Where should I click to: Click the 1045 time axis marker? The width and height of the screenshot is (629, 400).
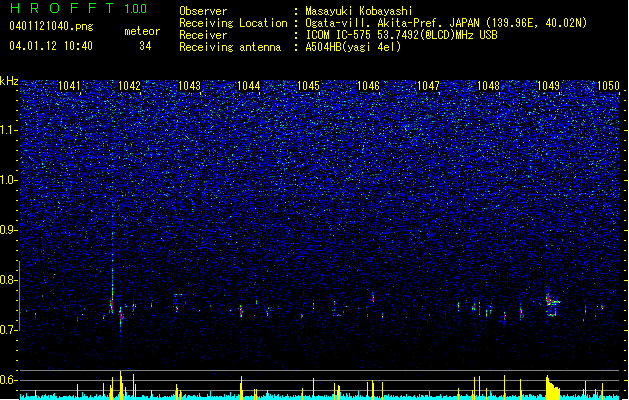click(x=308, y=86)
